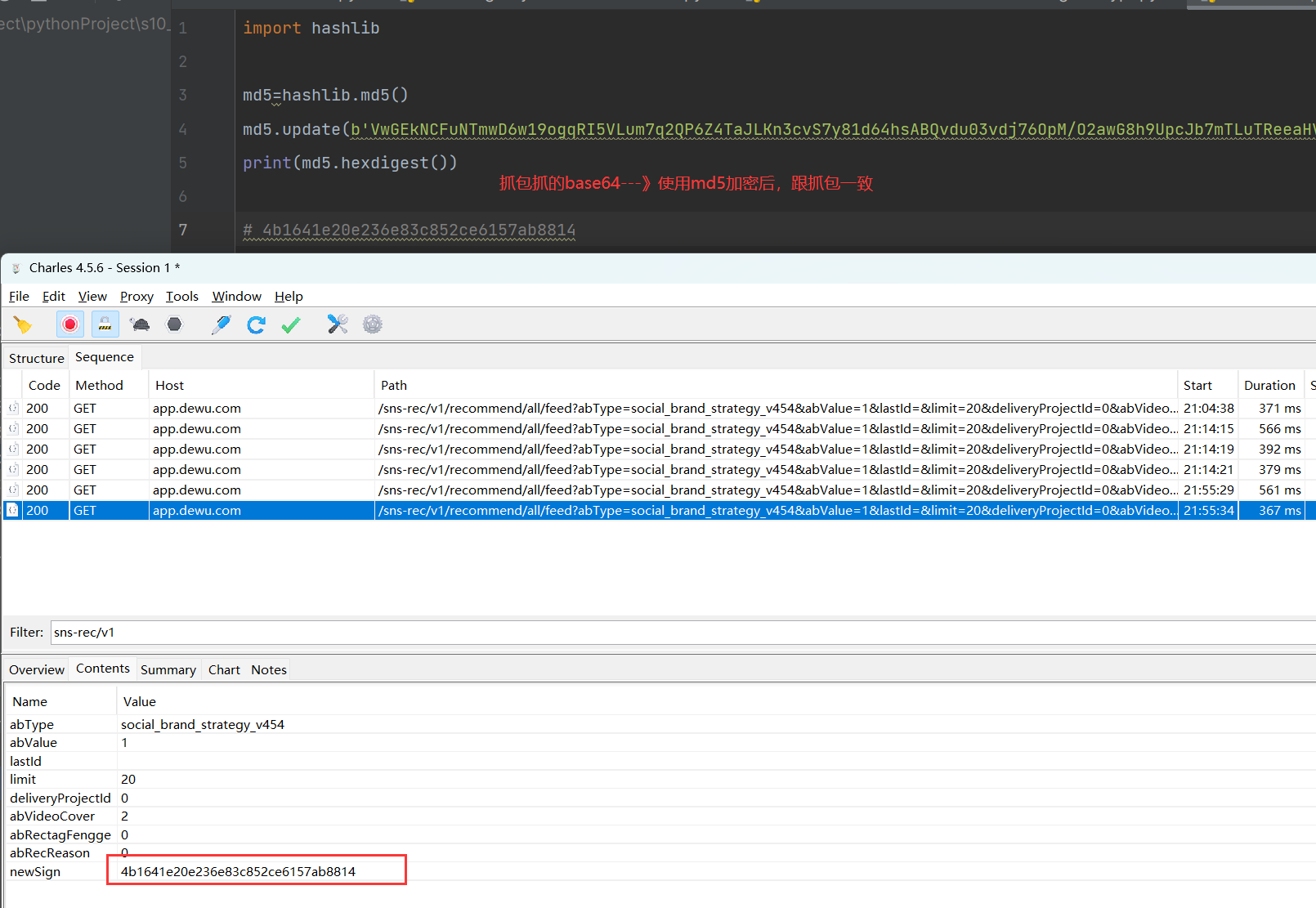Toggle Throttling turtle icon
This screenshot has height=908, width=1316.
click(x=141, y=325)
